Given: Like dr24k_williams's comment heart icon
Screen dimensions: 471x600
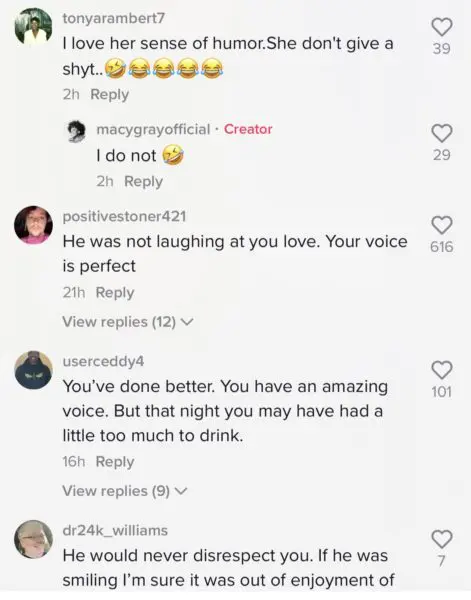Looking at the screenshot, I should coord(442,539).
